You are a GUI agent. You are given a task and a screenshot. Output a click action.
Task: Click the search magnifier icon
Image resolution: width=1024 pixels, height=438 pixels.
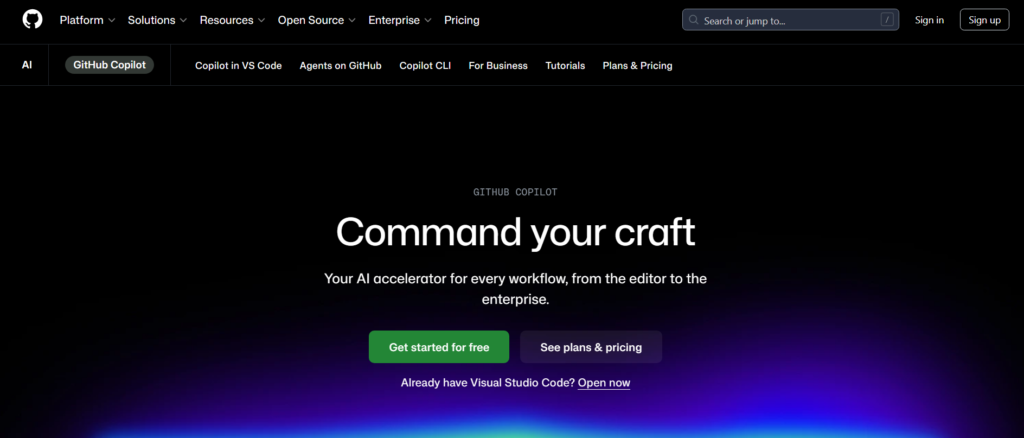(x=694, y=20)
